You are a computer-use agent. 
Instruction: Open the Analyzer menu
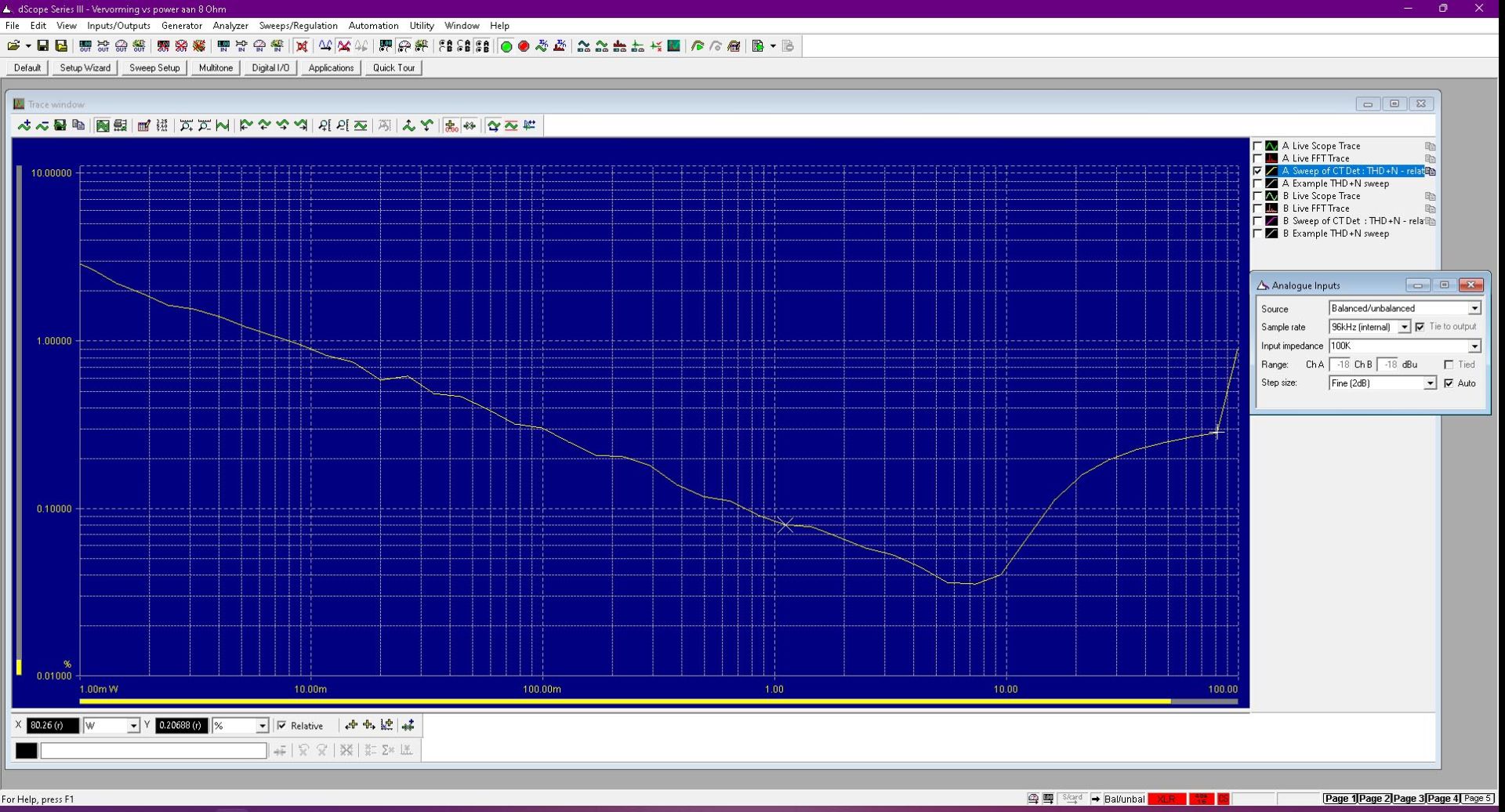tap(230, 26)
